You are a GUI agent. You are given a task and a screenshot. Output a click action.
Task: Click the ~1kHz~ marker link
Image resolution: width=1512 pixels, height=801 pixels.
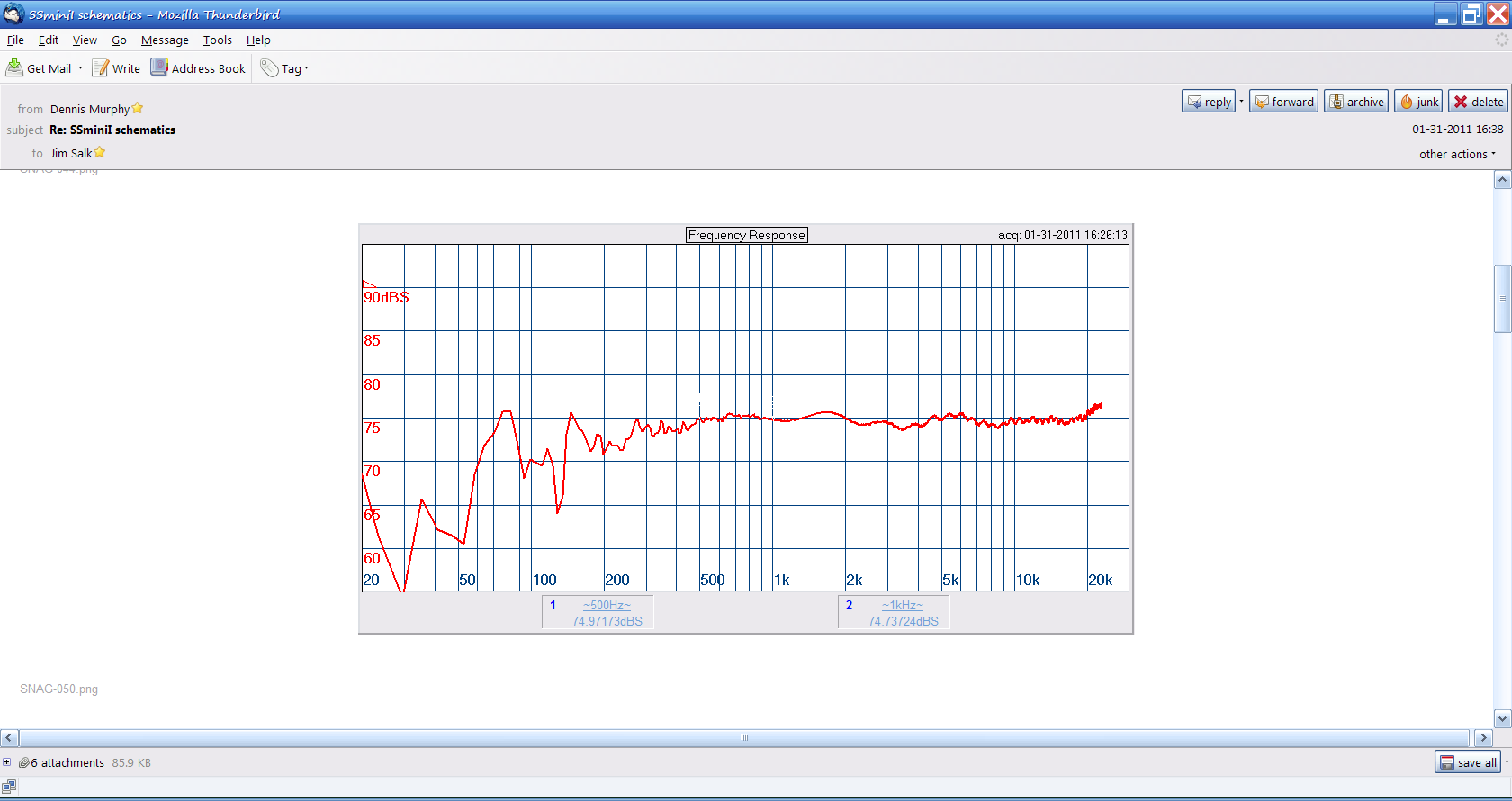pos(903,605)
